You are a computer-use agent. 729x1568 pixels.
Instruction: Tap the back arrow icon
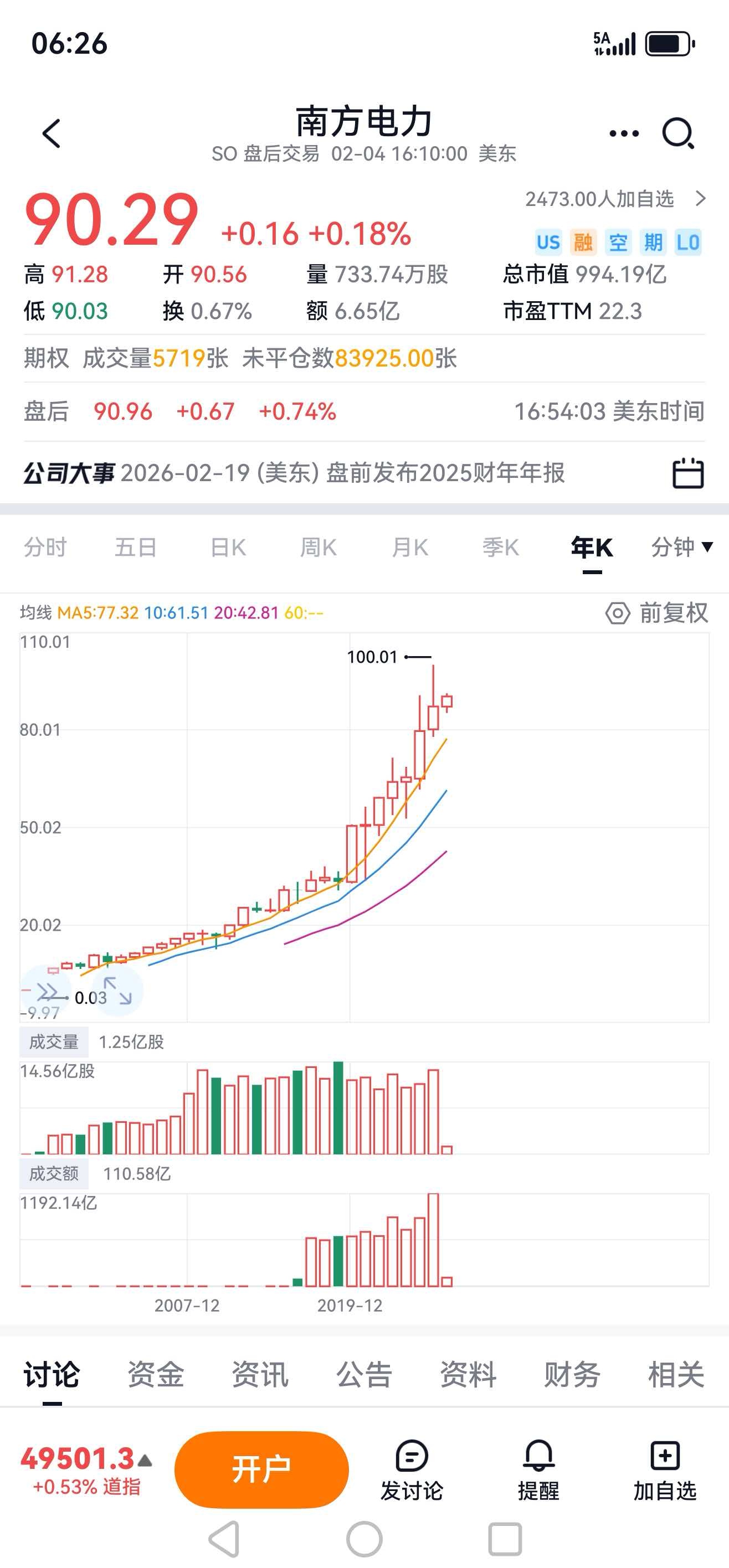(52, 133)
